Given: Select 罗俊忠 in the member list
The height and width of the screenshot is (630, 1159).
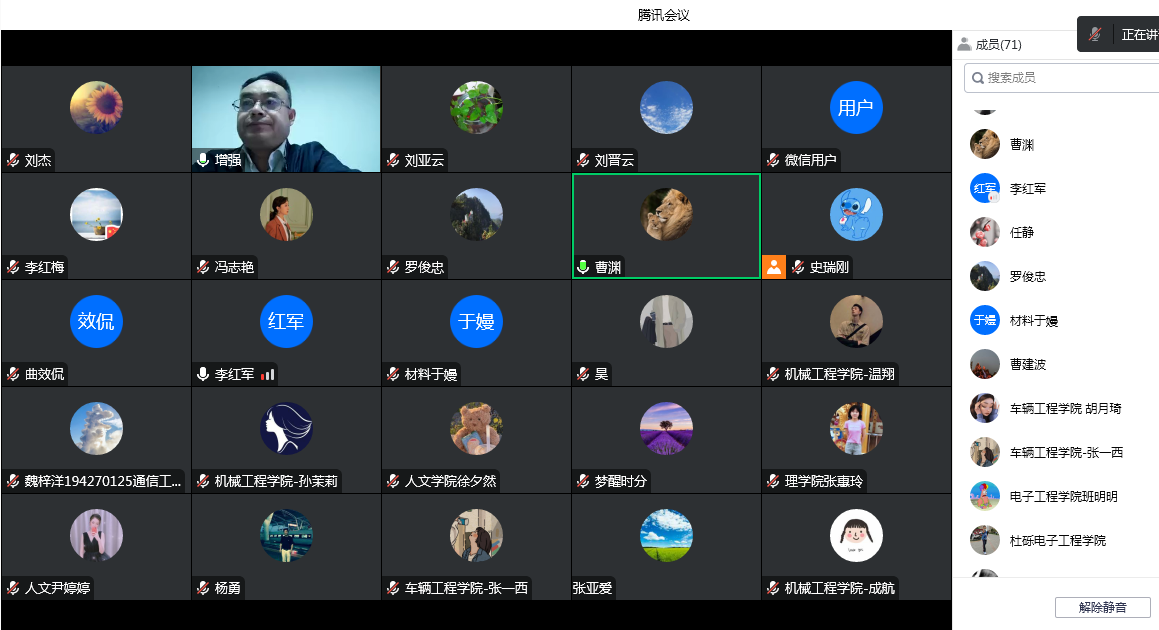Looking at the screenshot, I should pos(1027,276).
